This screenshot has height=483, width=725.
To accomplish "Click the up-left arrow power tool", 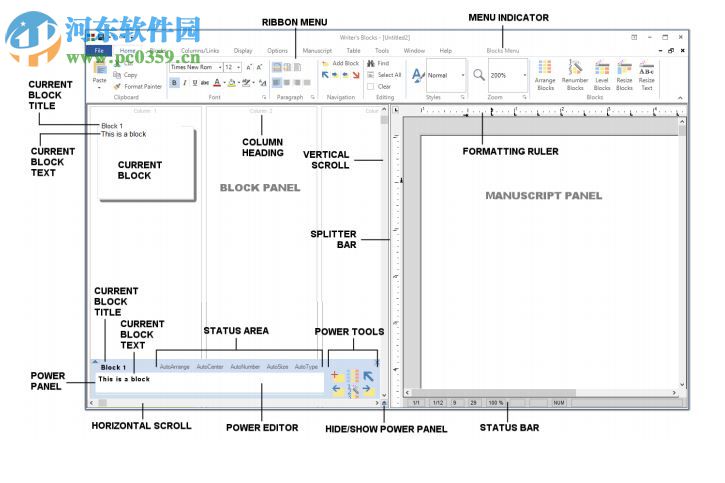I will (x=368, y=376).
